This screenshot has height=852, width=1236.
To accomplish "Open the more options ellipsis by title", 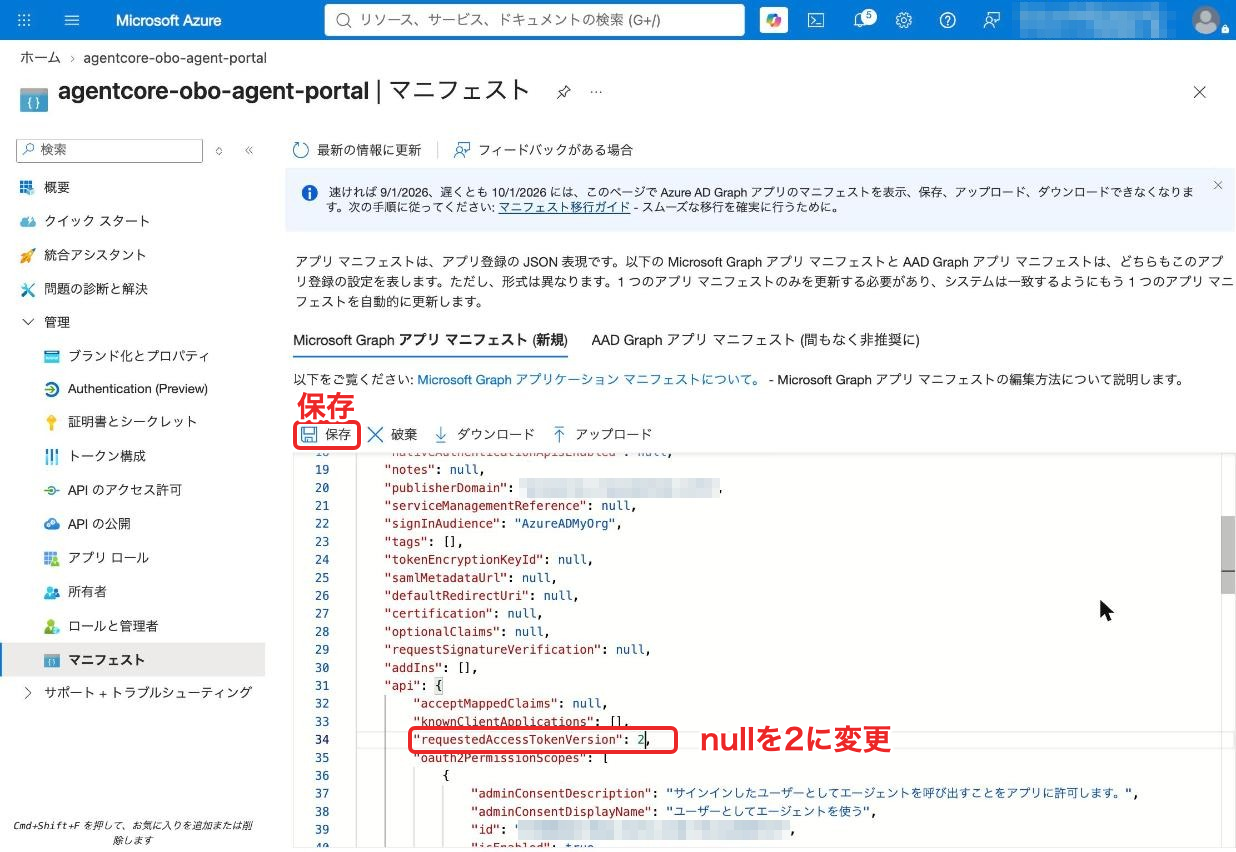I will (596, 92).
